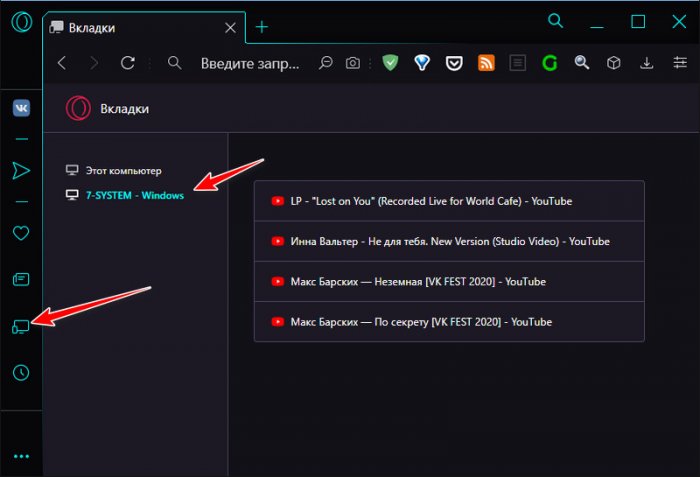Open synced Tabs sidebar icon

[x=21, y=327]
